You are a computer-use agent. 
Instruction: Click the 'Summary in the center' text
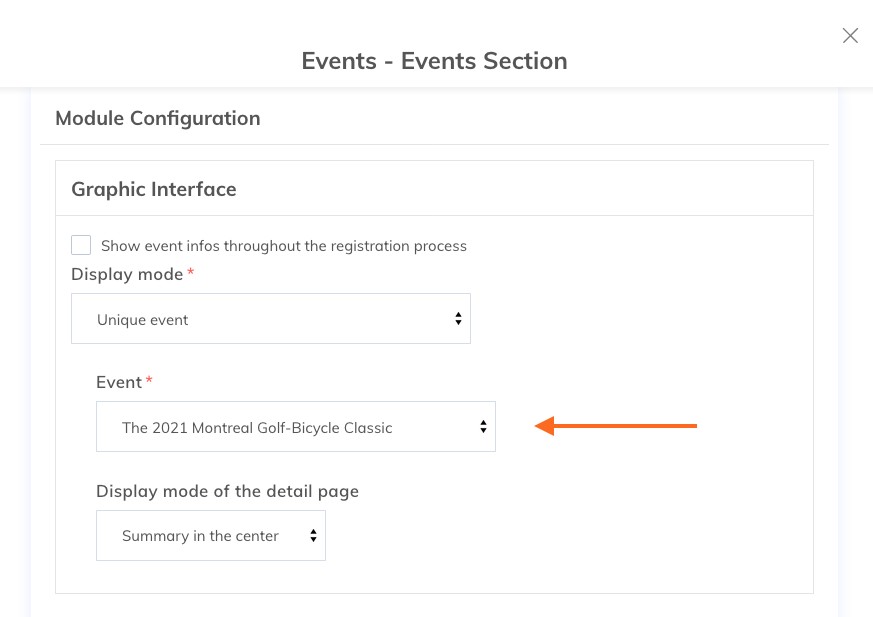200,536
